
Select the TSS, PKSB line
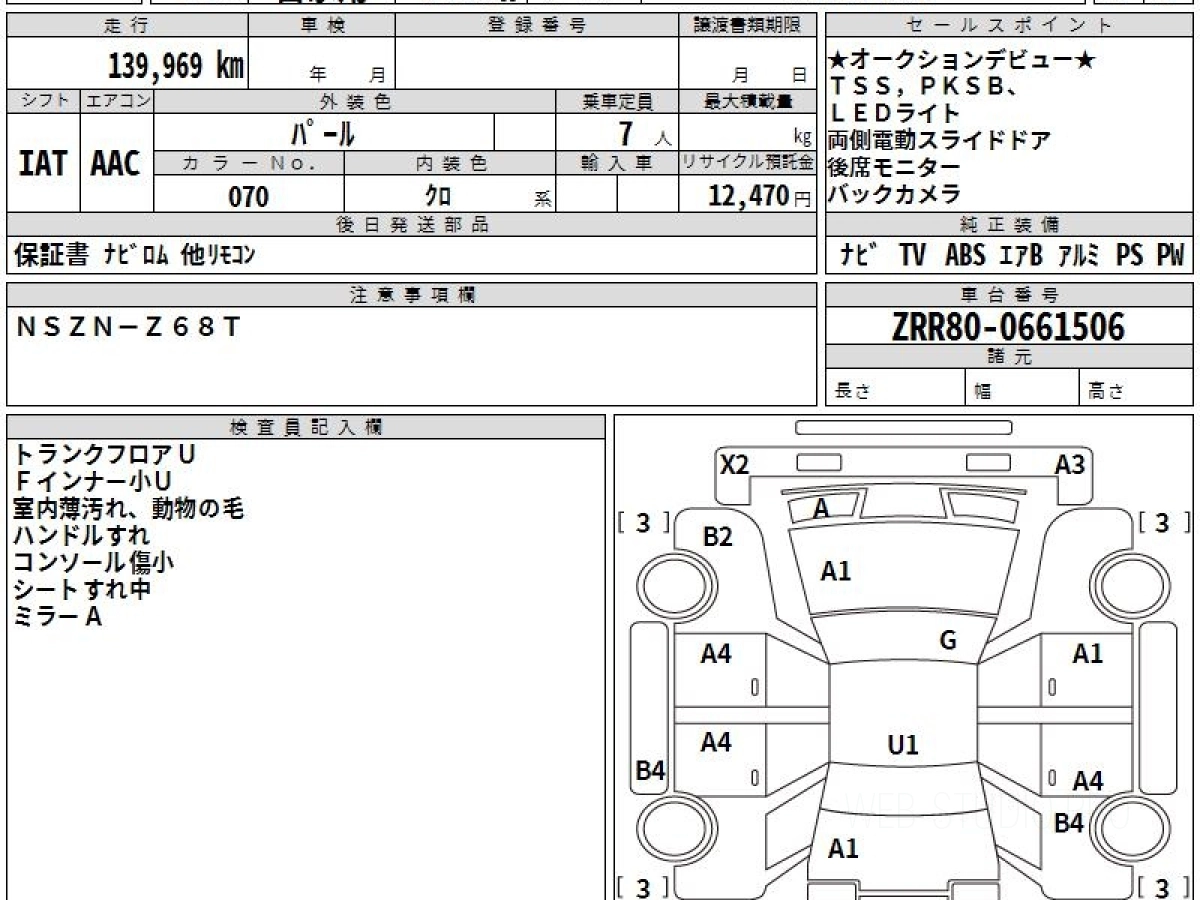[926, 87]
